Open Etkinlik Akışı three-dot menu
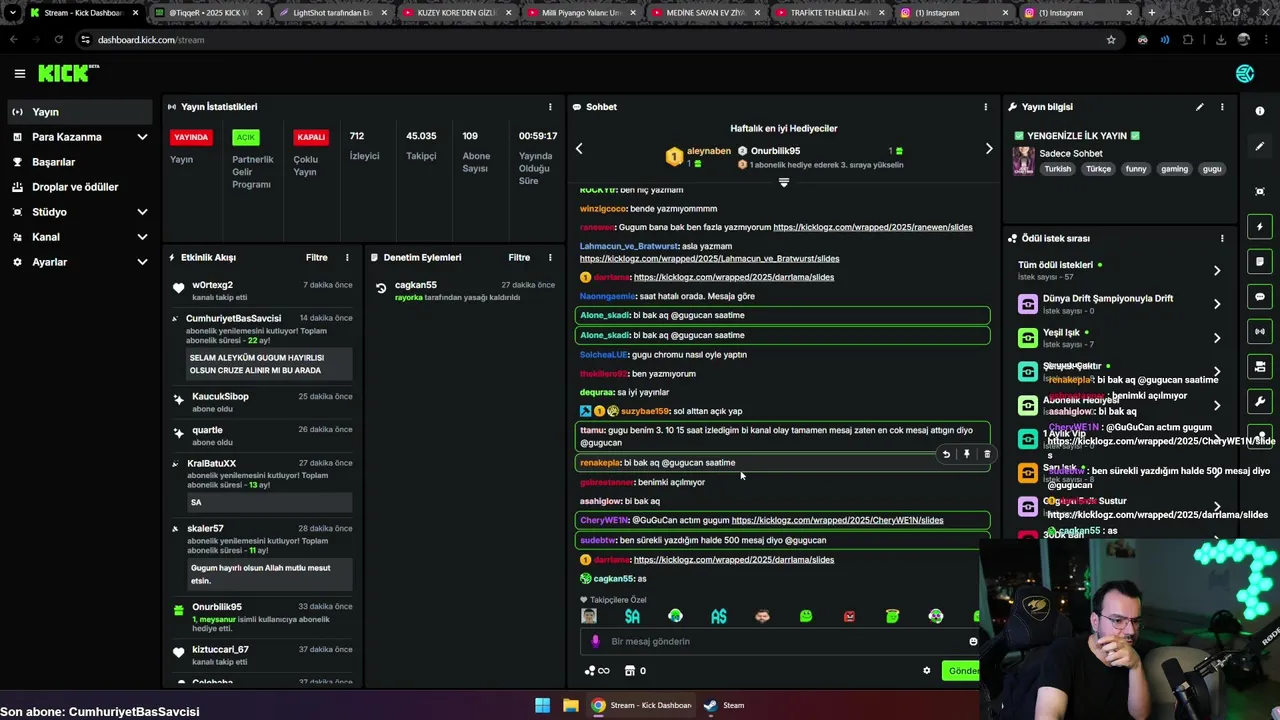This screenshot has height=720, width=1280. 348,257
